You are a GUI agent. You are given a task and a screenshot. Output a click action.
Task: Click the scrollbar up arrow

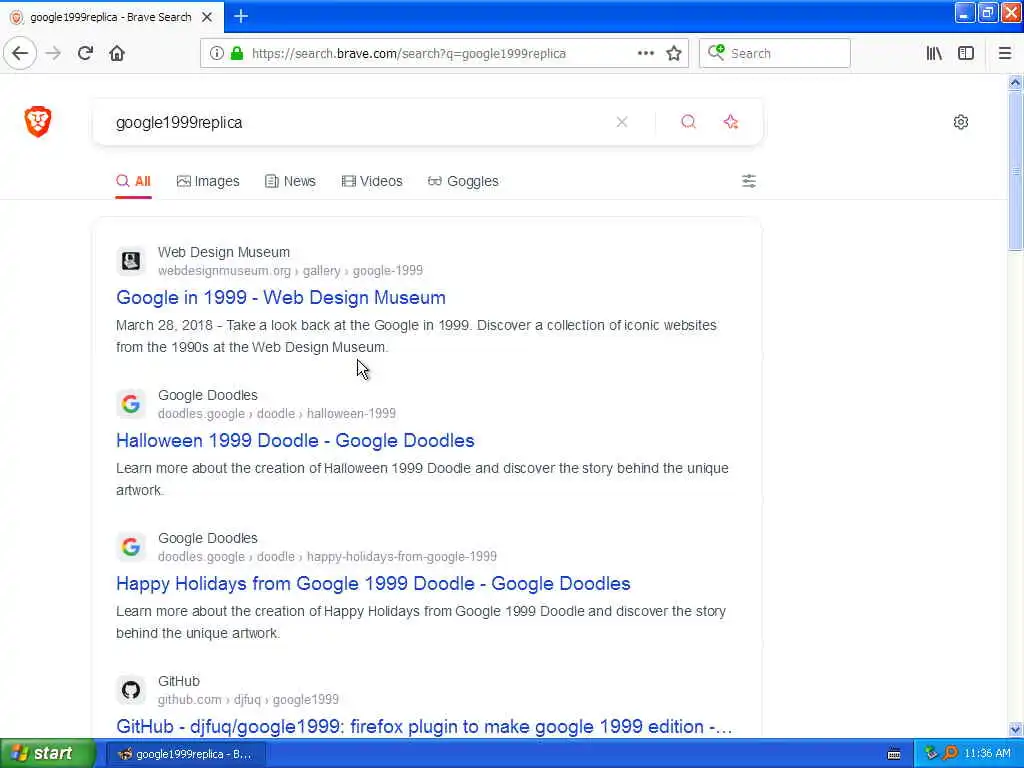[1015, 82]
